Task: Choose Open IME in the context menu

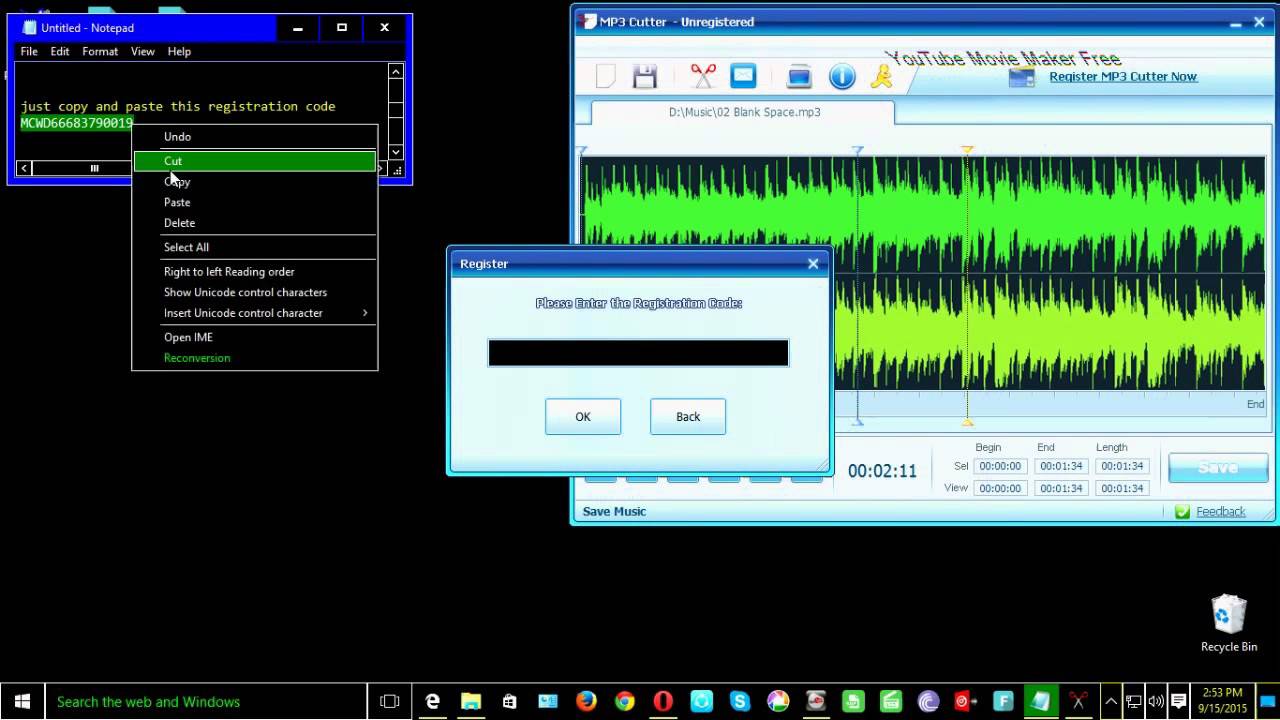Action: point(255,337)
